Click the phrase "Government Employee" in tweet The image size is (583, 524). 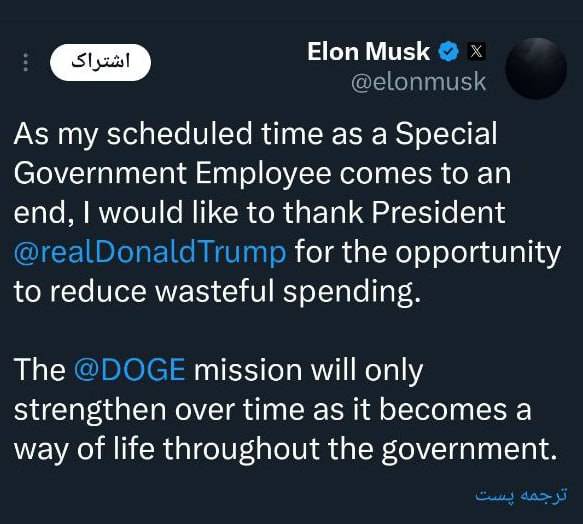pyautogui.click(x=173, y=174)
